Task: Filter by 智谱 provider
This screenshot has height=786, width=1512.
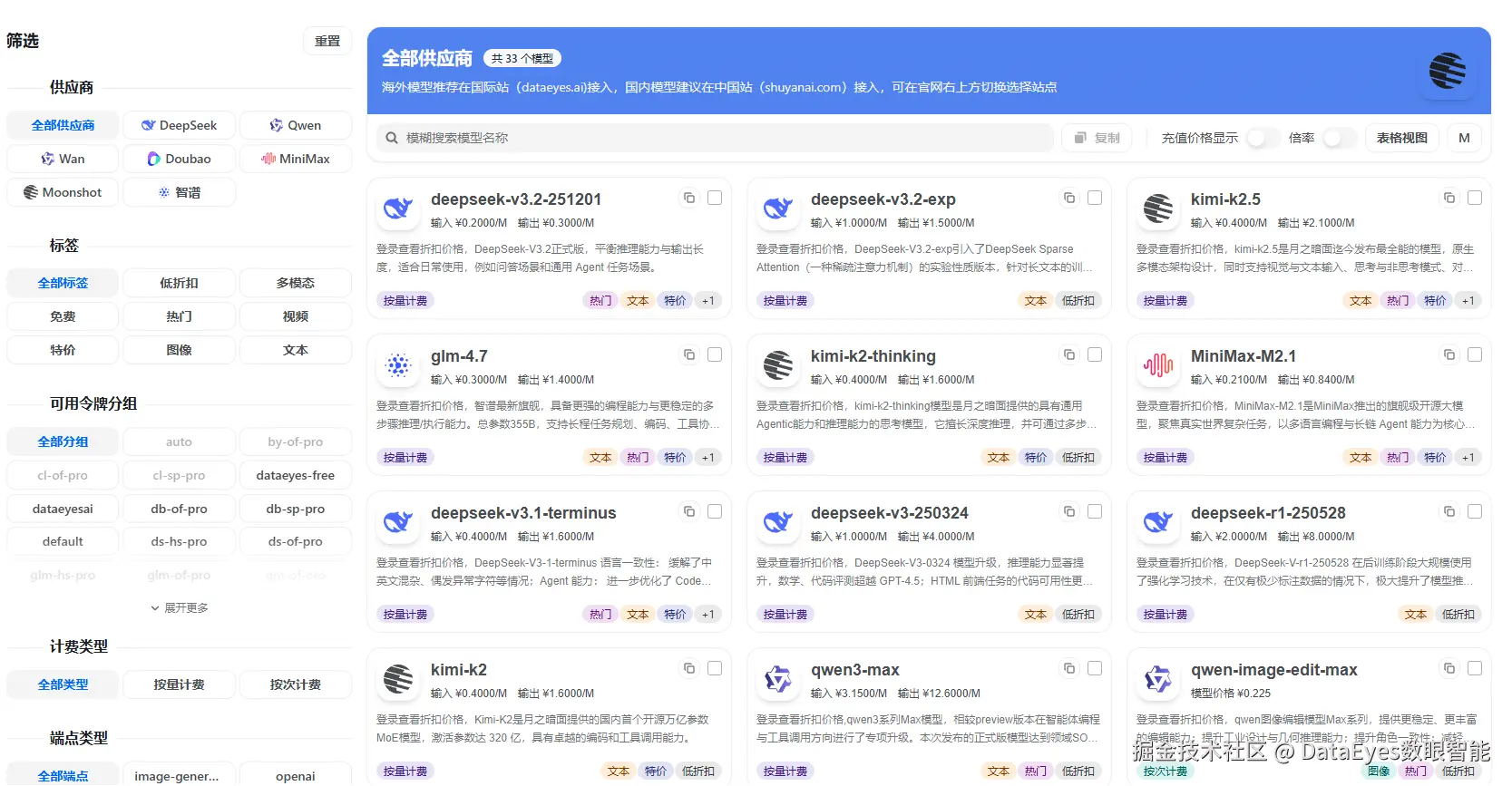Action: [180, 192]
